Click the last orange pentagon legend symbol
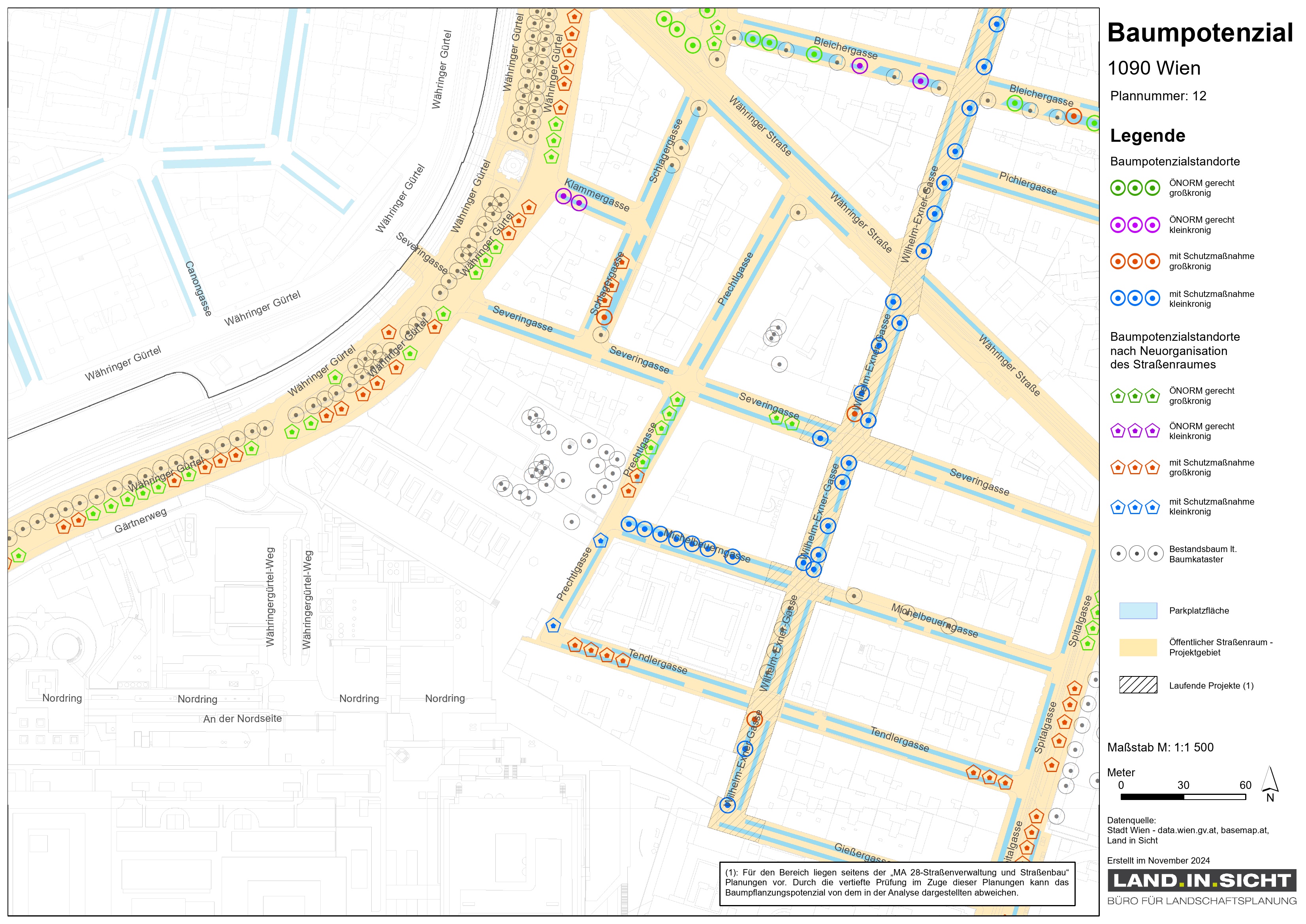This screenshot has width=1306, height=924. pyautogui.click(x=1152, y=468)
